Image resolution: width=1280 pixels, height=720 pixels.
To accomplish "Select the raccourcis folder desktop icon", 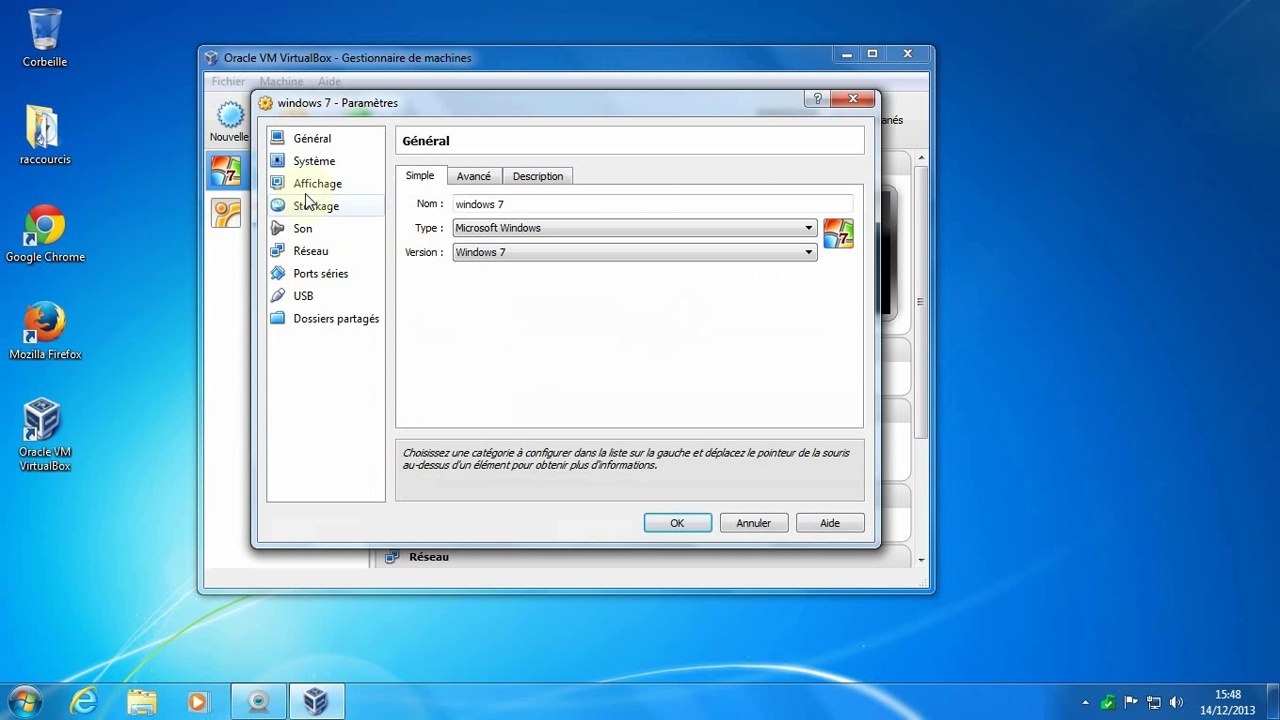I will [x=45, y=134].
